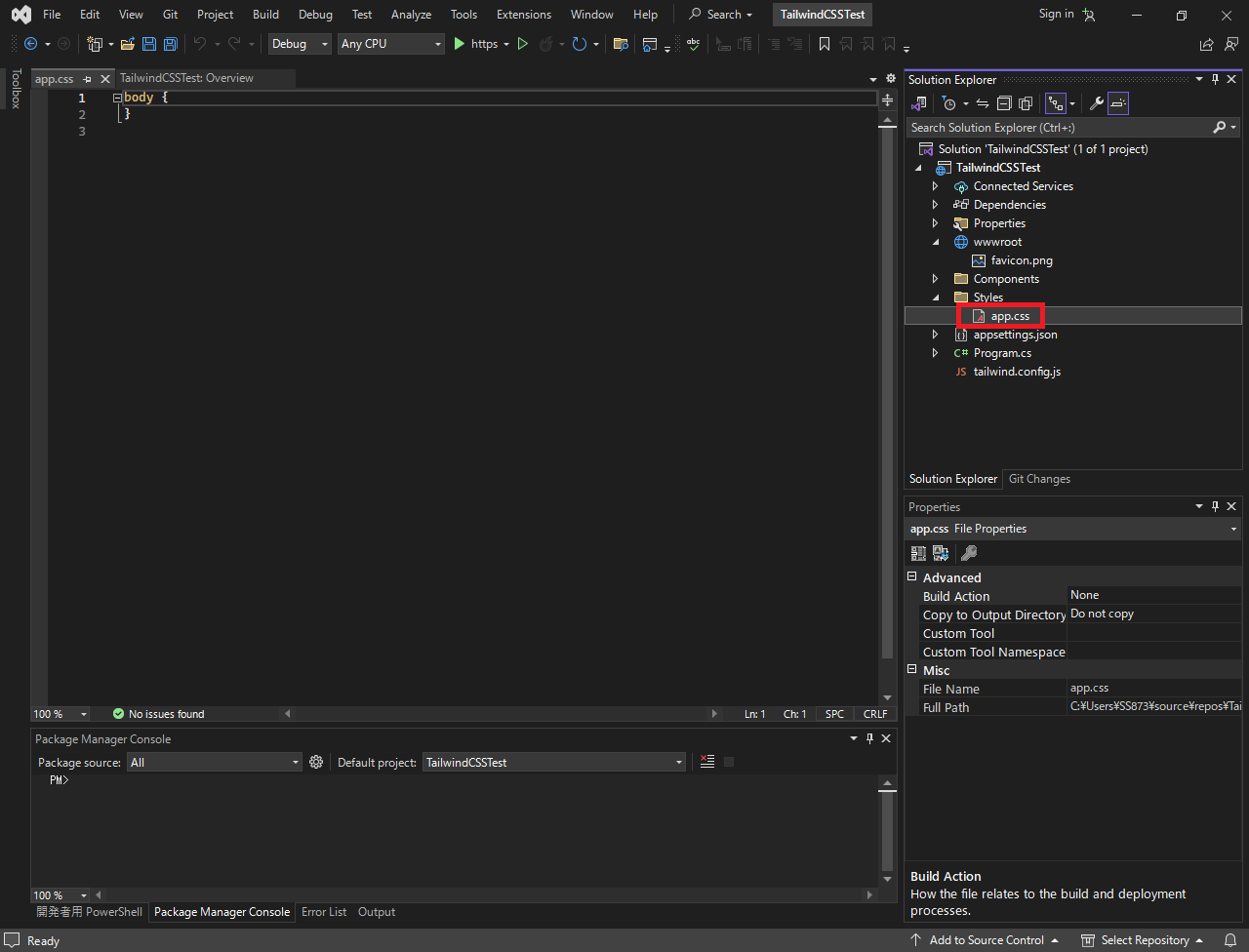Open Package Manager settings gear icon
This screenshot has width=1249, height=952.
click(x=316, y=762)
